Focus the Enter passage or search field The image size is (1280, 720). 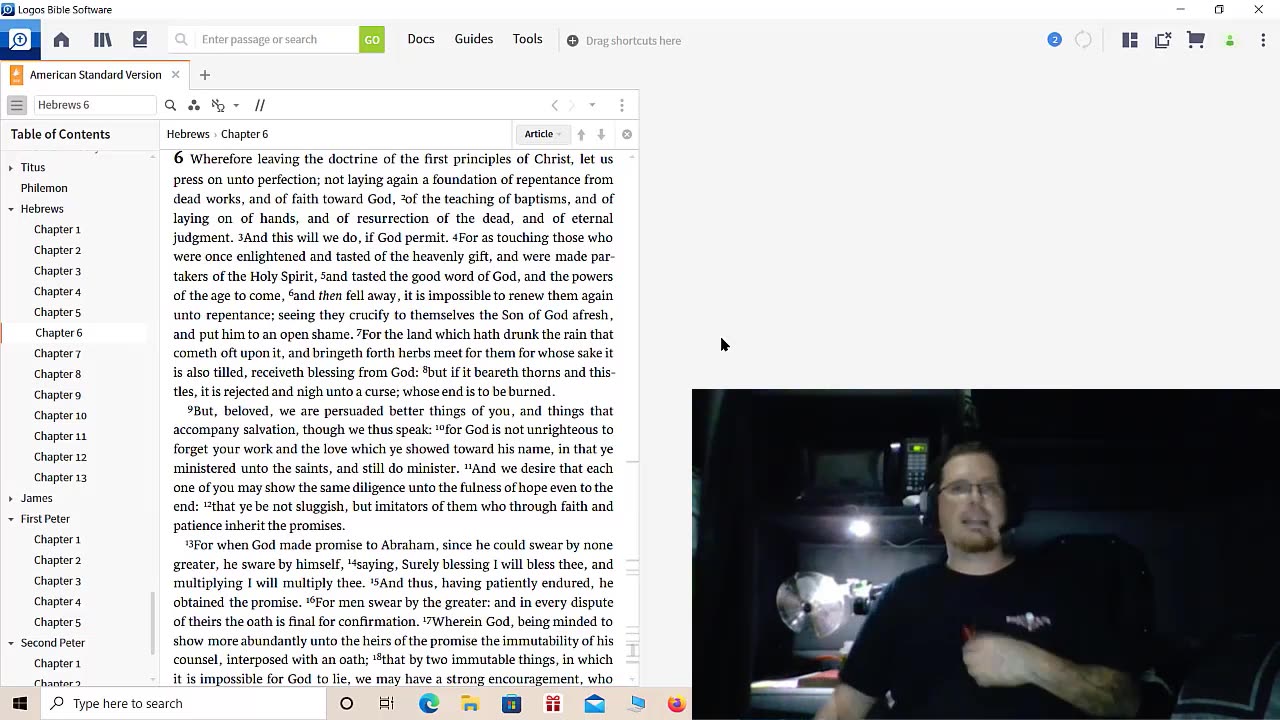coord(277,40)
